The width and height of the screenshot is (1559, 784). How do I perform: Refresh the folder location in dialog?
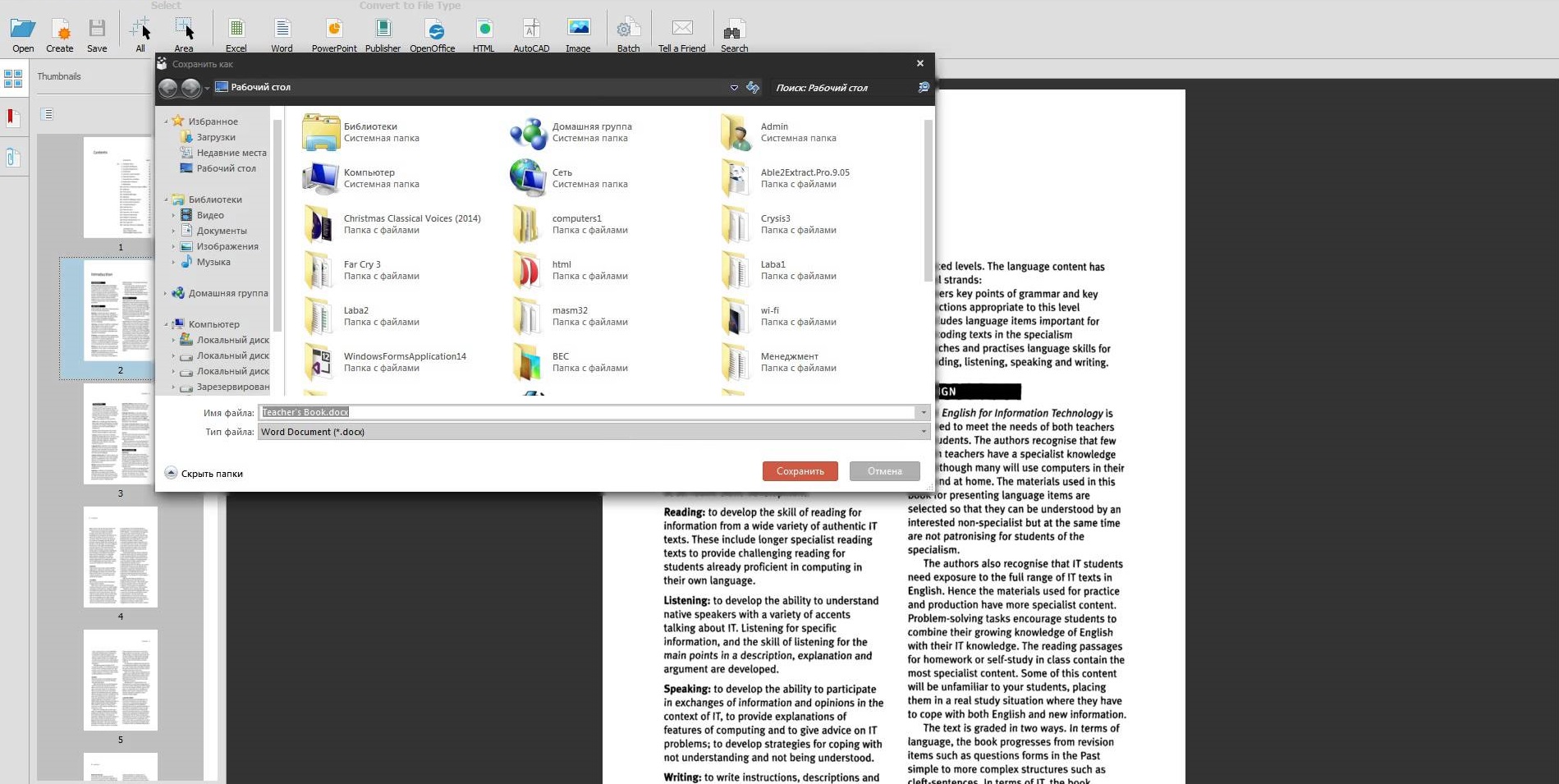[753, 87]
